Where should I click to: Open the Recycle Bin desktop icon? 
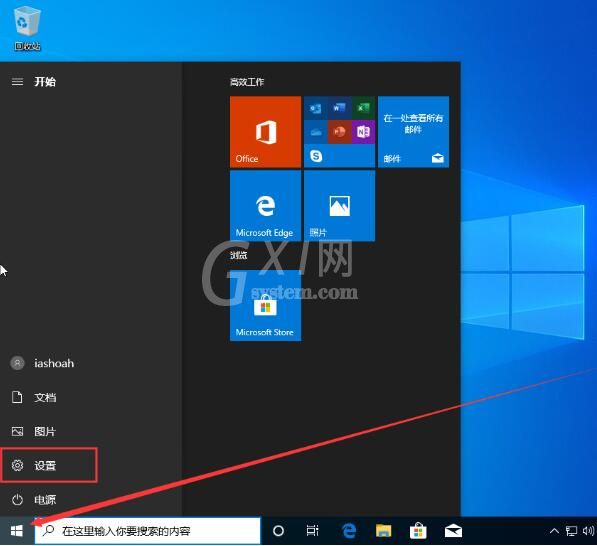pos(27,29)
